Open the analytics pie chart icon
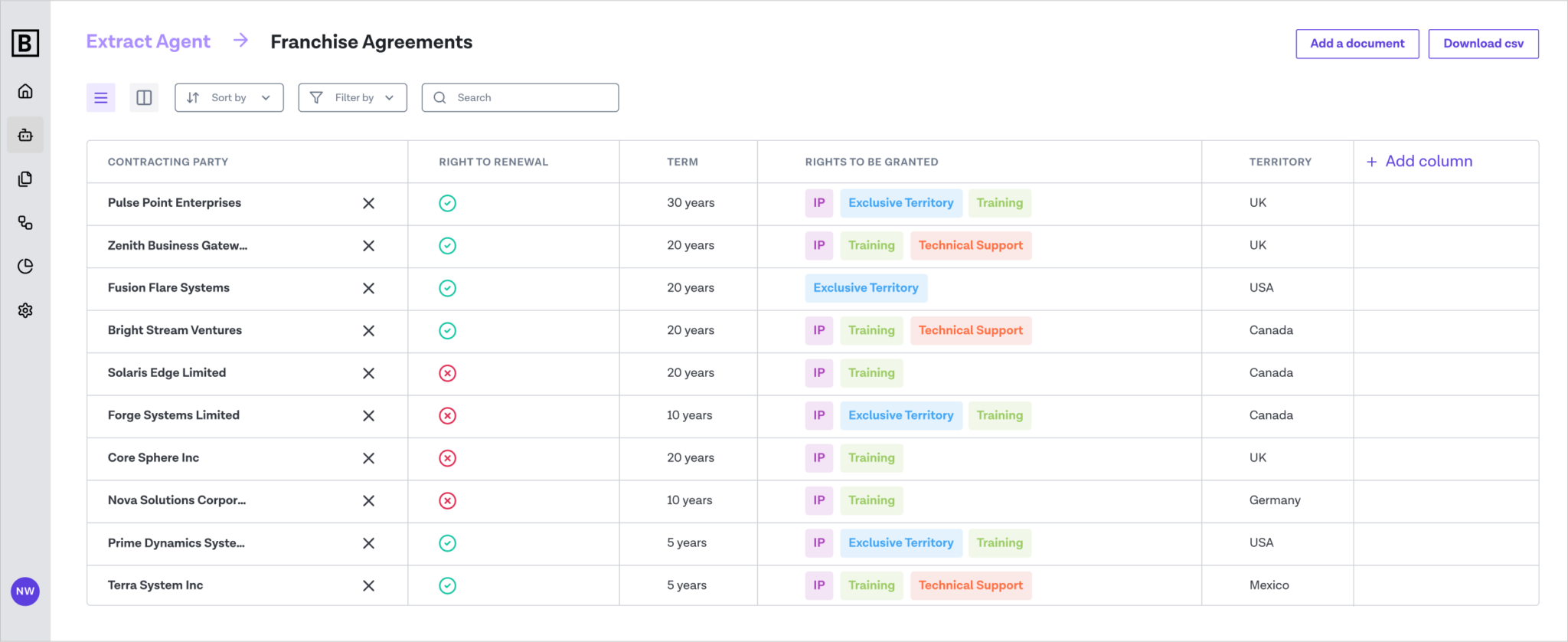 [25, 267]
